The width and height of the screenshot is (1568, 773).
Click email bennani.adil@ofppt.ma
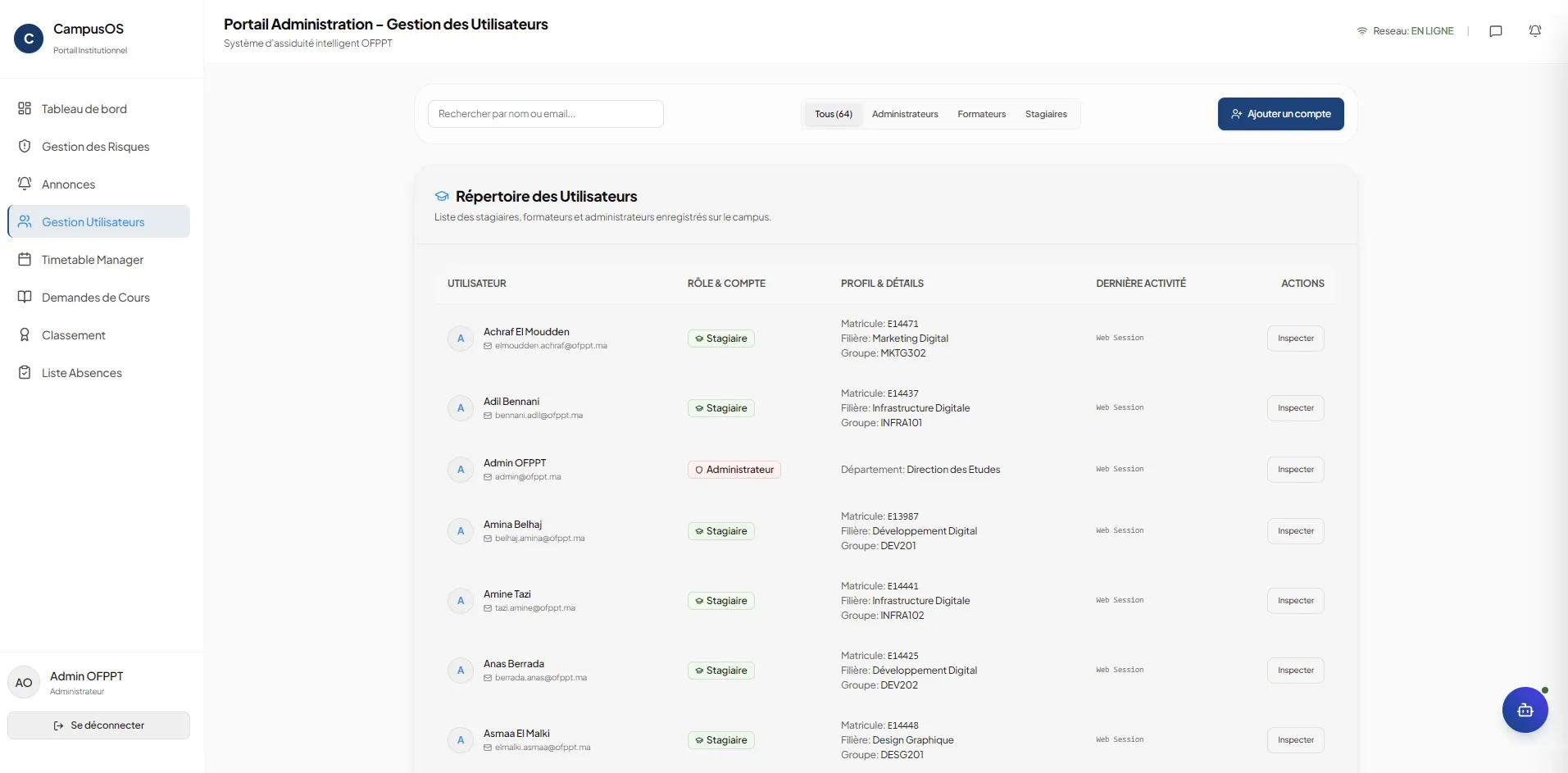click(x=539, y=416)
